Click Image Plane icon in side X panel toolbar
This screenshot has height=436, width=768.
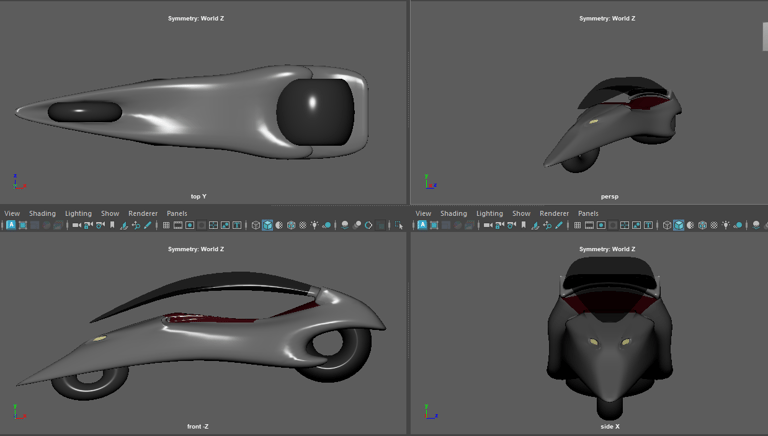[x=535, y=225]
